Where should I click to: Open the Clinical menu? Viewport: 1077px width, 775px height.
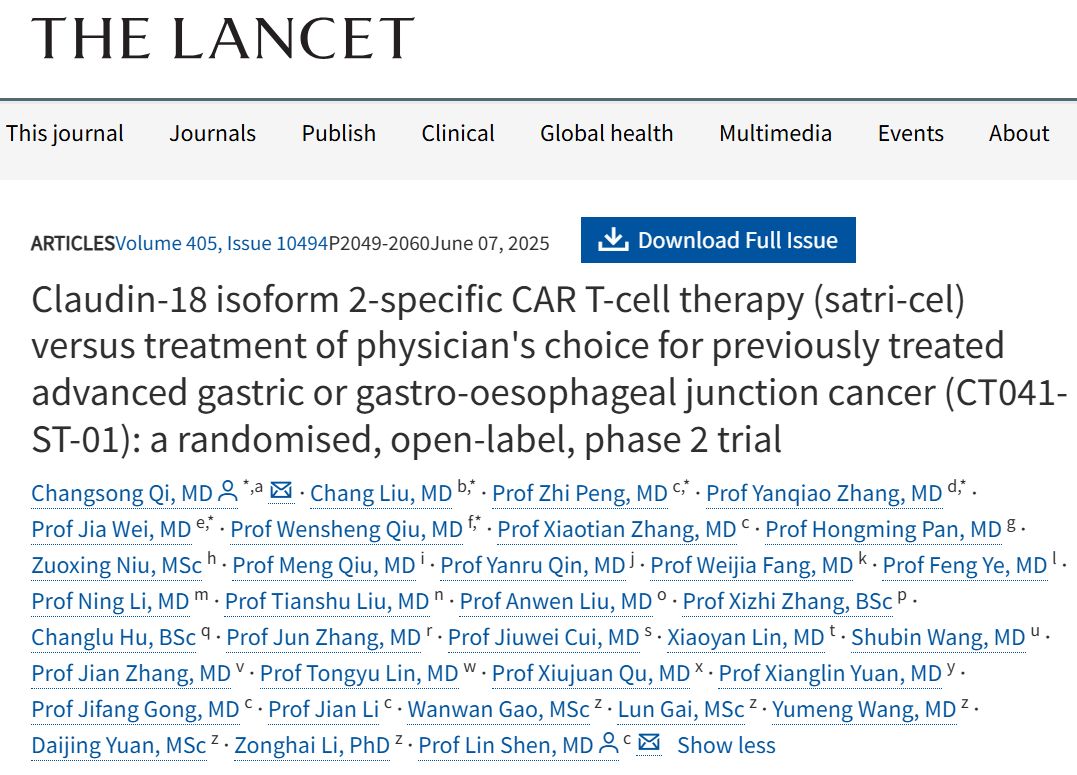[x=457, y=133]
